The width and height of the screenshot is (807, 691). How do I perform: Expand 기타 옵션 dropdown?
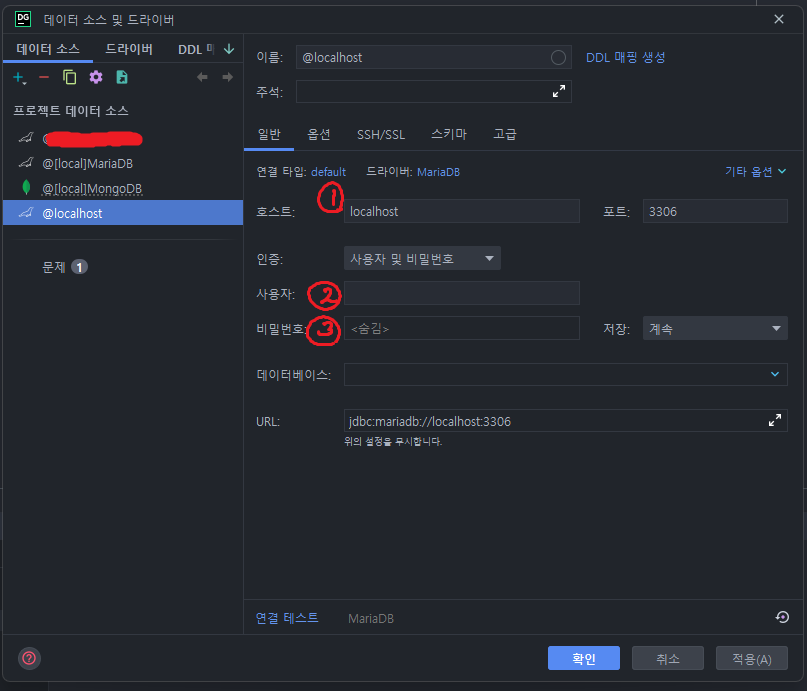[x=755, y=171]
